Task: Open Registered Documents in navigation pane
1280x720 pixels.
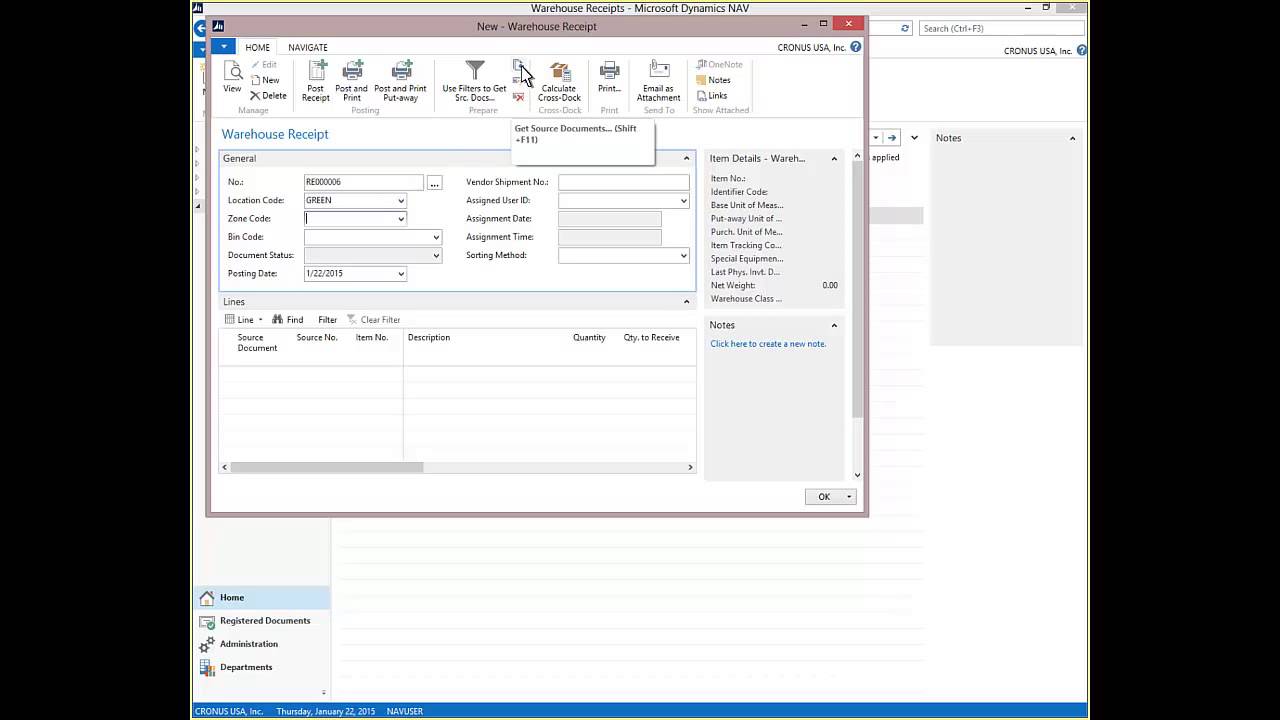Action: (x=262, y=621)
